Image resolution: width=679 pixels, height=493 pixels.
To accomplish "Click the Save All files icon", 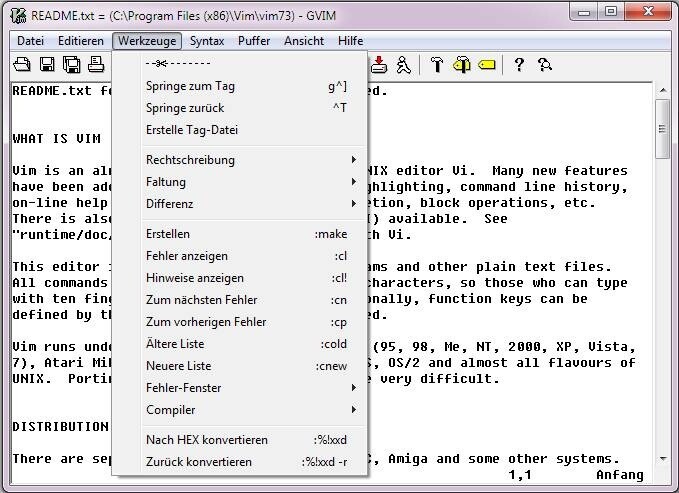I will click(x=71, y=65).
